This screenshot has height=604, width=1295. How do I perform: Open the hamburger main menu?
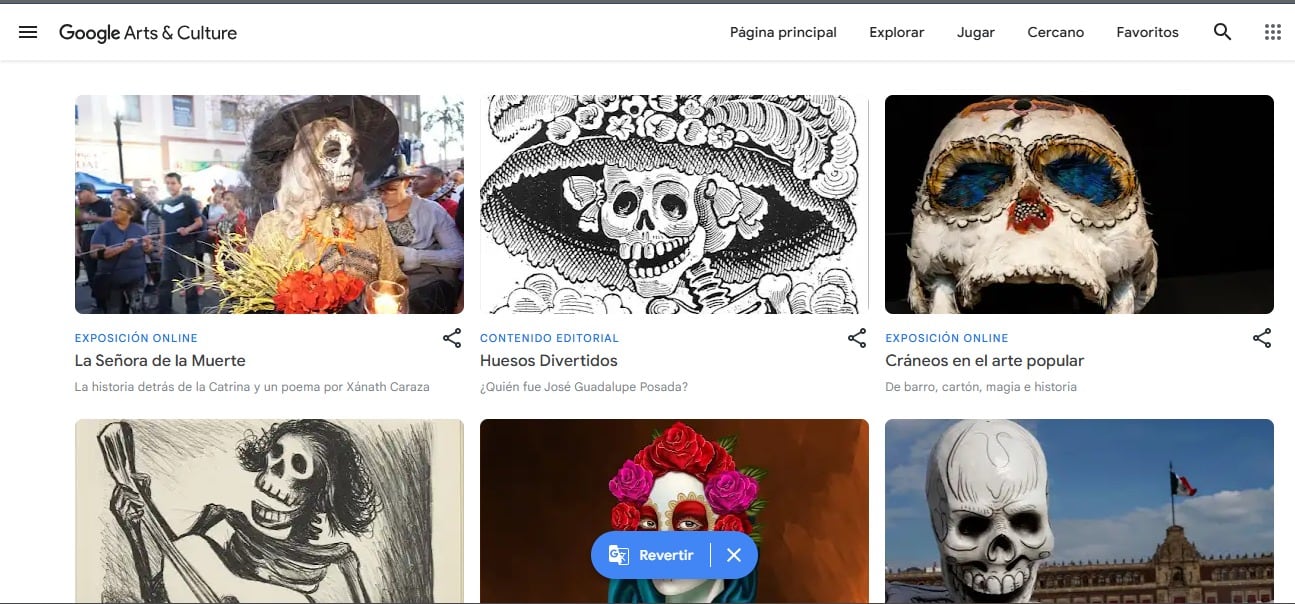click(x=28, y=32)
